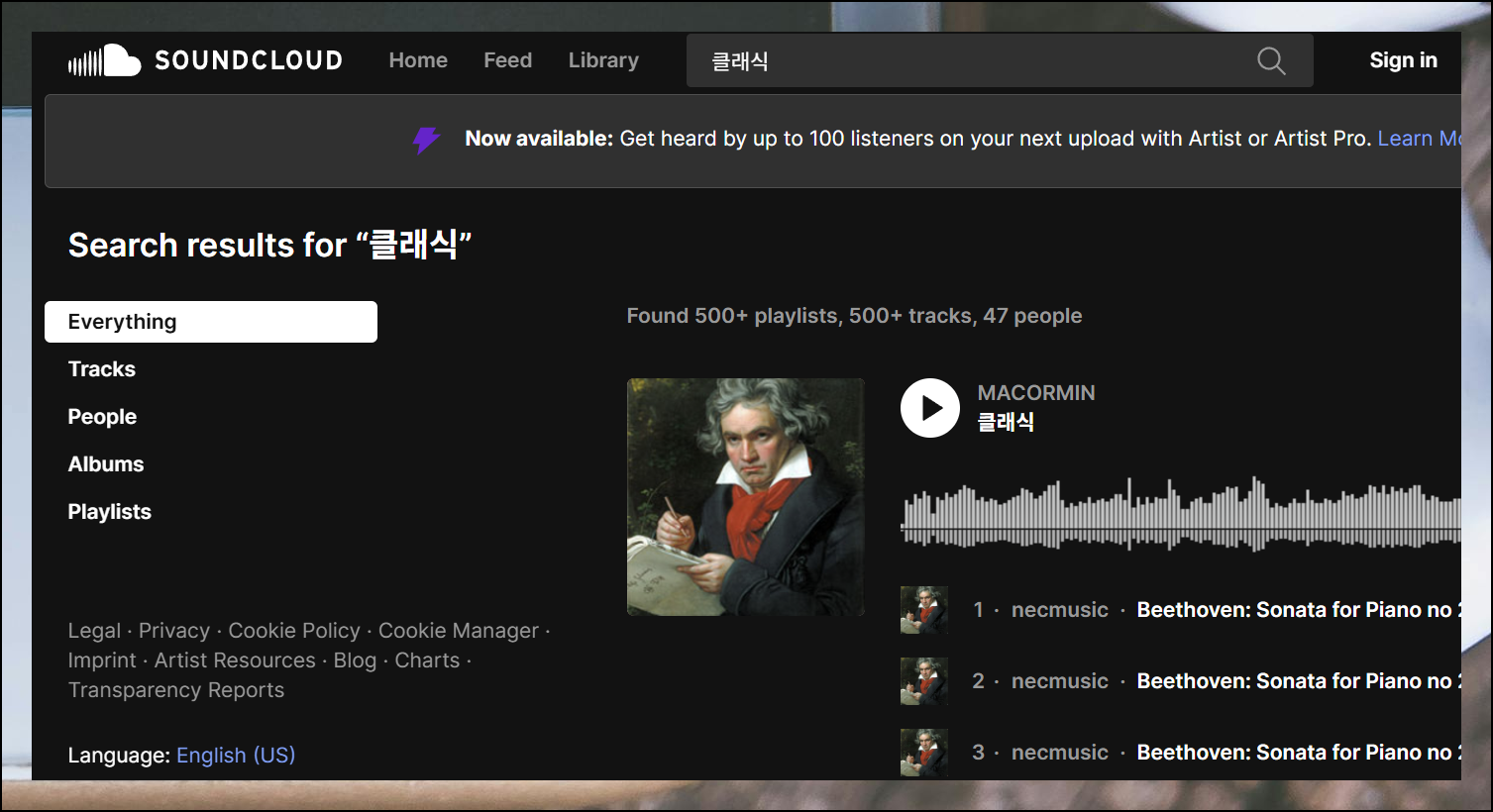This screenshot has width=1493, height=812.
Task: Click necmusic on track 3 row
Action: click(x=1059, y=753)
